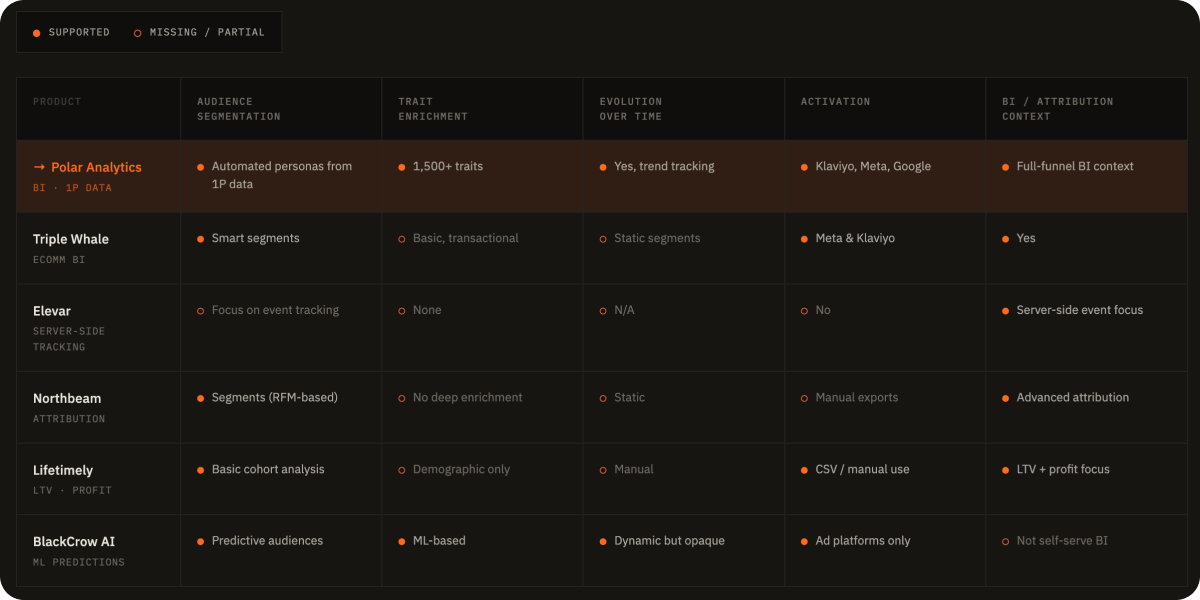Screen dimensions: 1200x600
Task: Click the BI / Attribution Context header
Action: (1058, 109)
